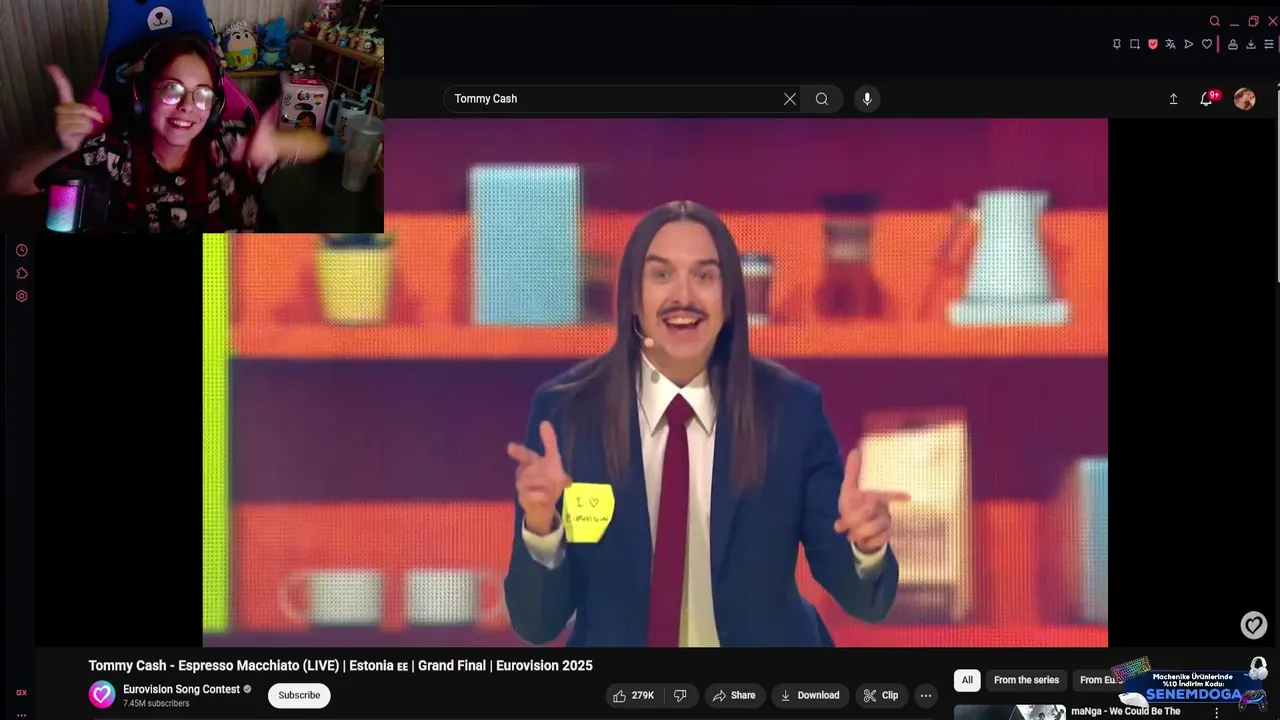Open the maNga - We Could Be The video
The image size is (1280, 720).
1125,712
